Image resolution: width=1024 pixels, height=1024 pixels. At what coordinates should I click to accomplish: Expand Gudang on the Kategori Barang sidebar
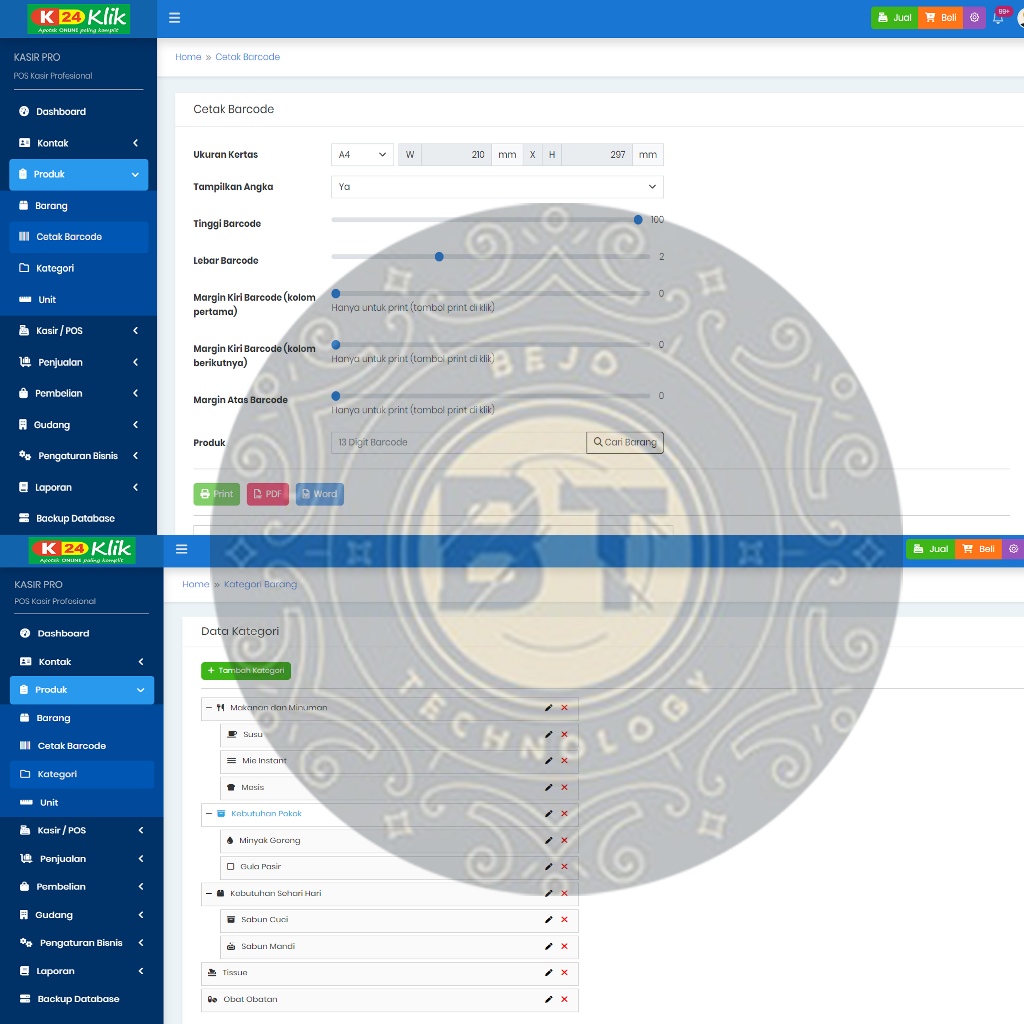82,915
